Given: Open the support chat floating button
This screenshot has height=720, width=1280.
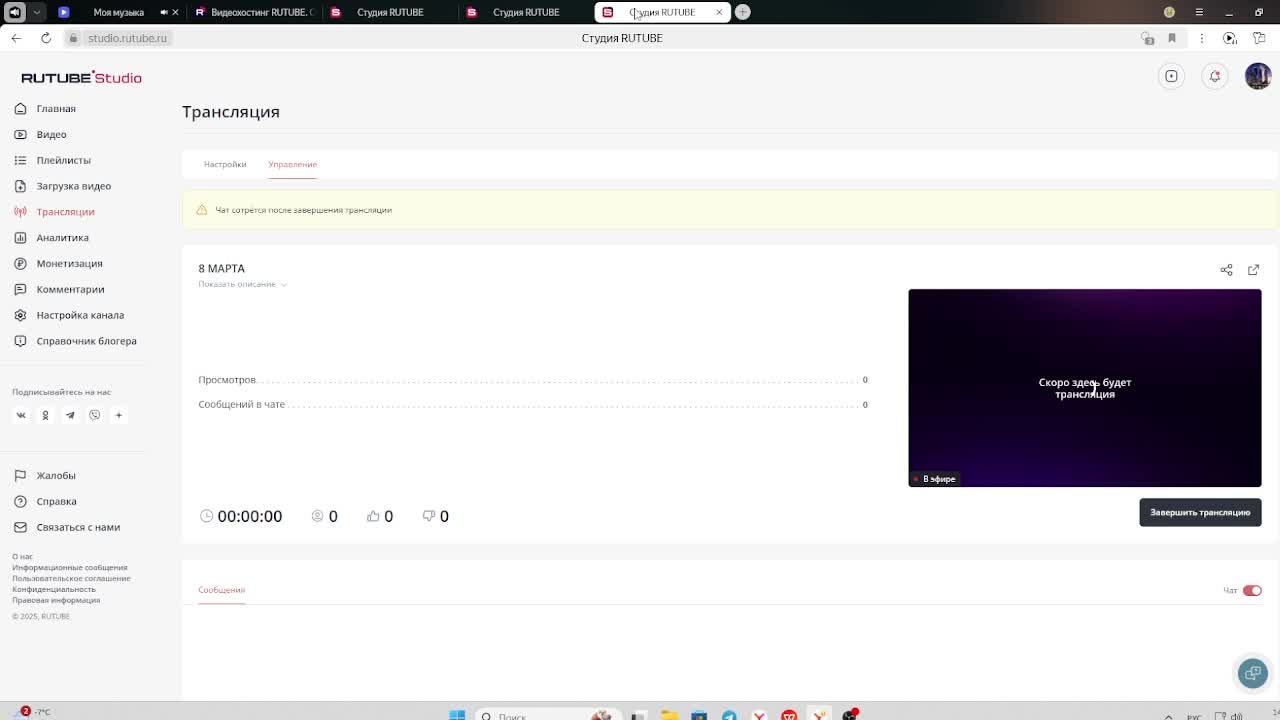Looking at the screenshot, I should (x=1252, y=673).
